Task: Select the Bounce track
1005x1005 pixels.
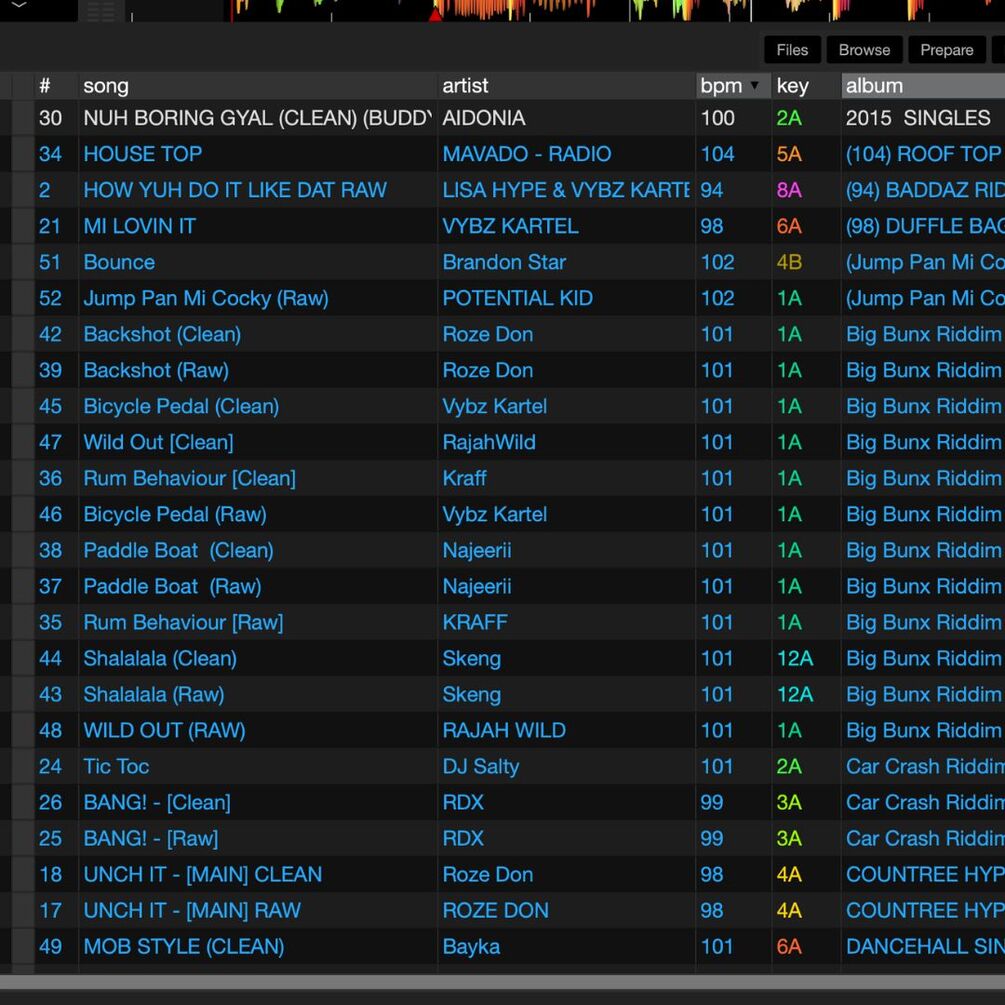Action: (x=119, y=262)
